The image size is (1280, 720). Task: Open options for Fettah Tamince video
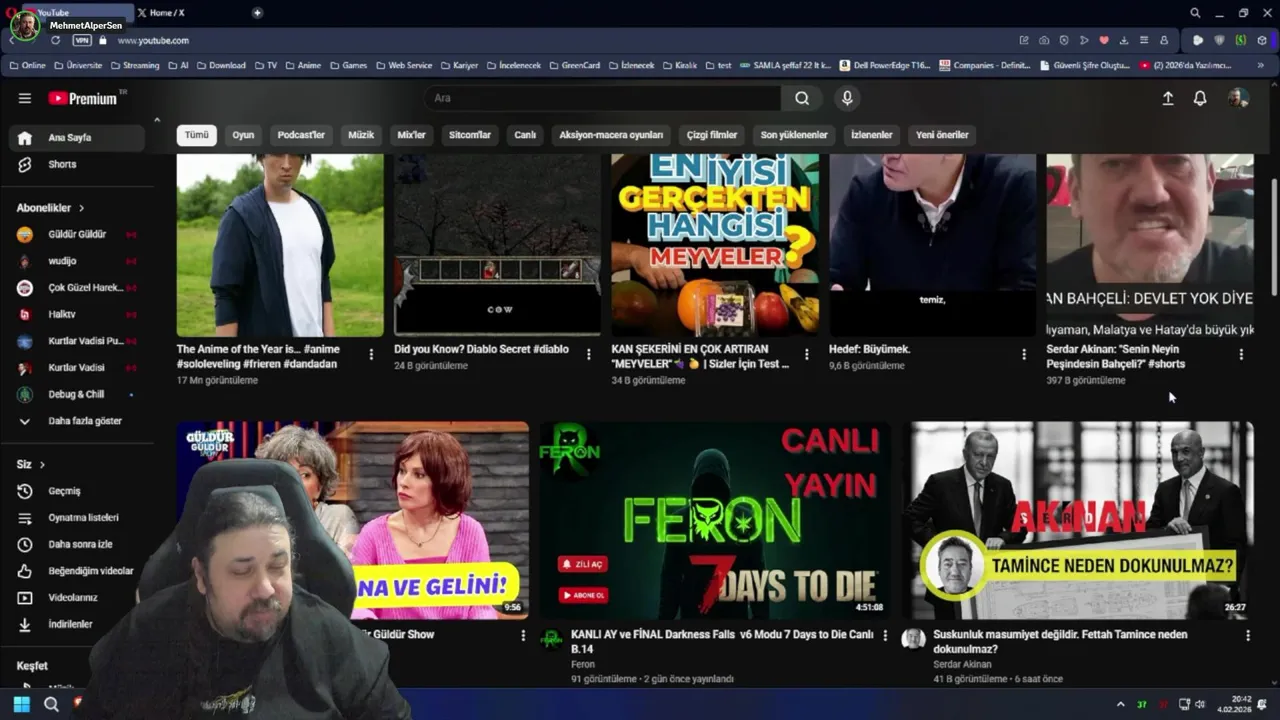point(1247,635)
